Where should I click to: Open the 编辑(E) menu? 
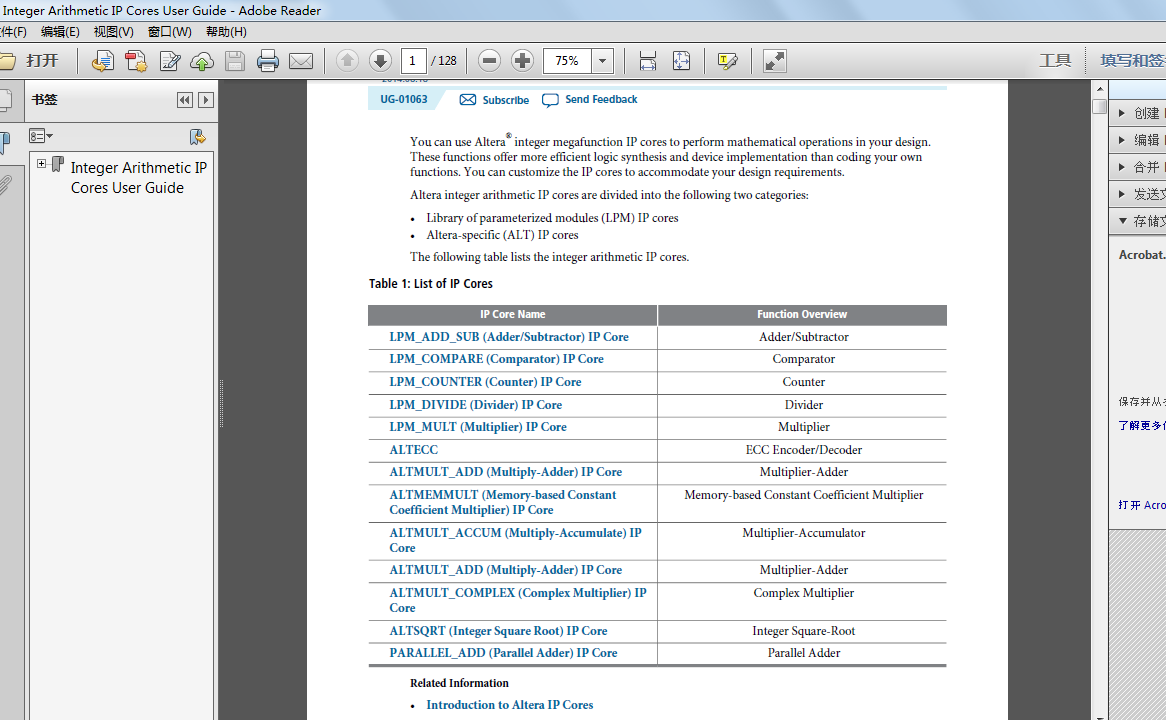(60, 31)
